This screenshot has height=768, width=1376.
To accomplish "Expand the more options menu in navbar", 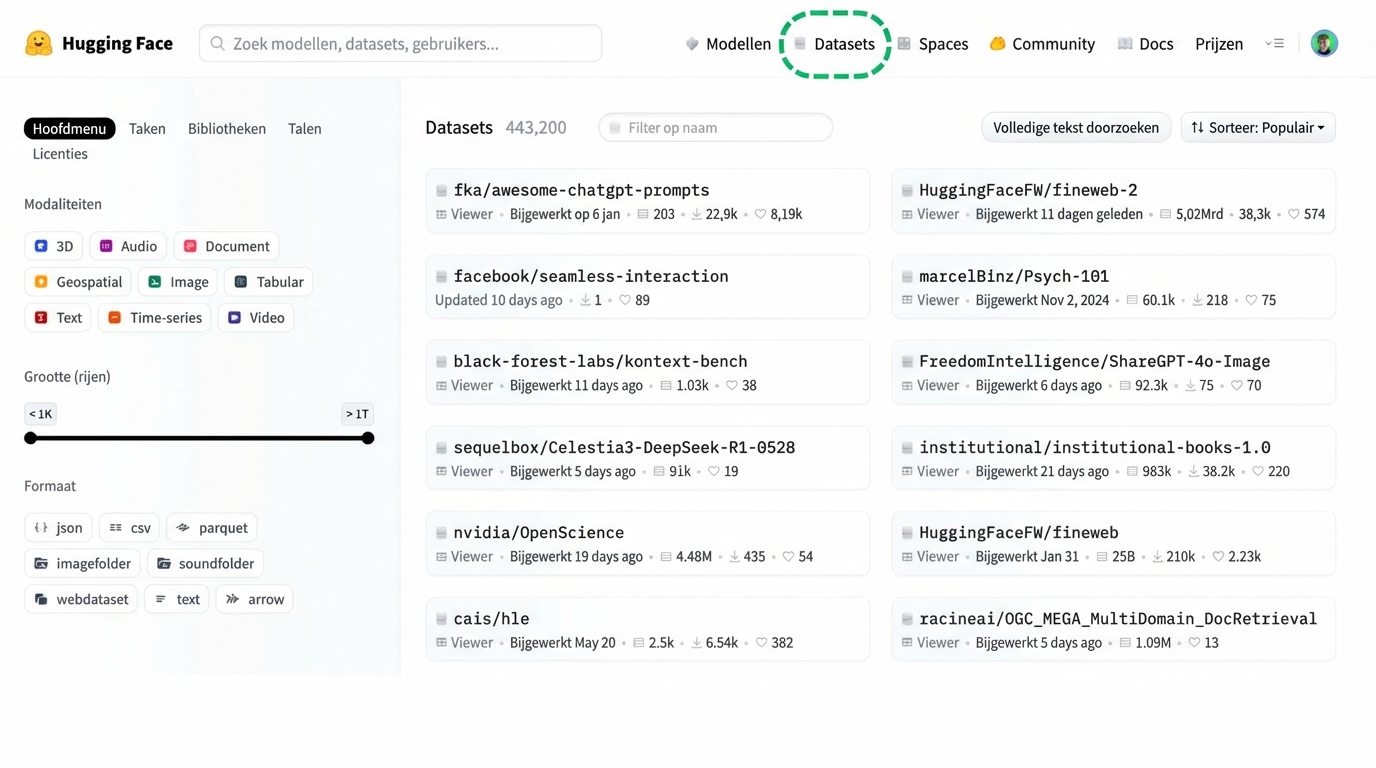I will coord(1274,43).
